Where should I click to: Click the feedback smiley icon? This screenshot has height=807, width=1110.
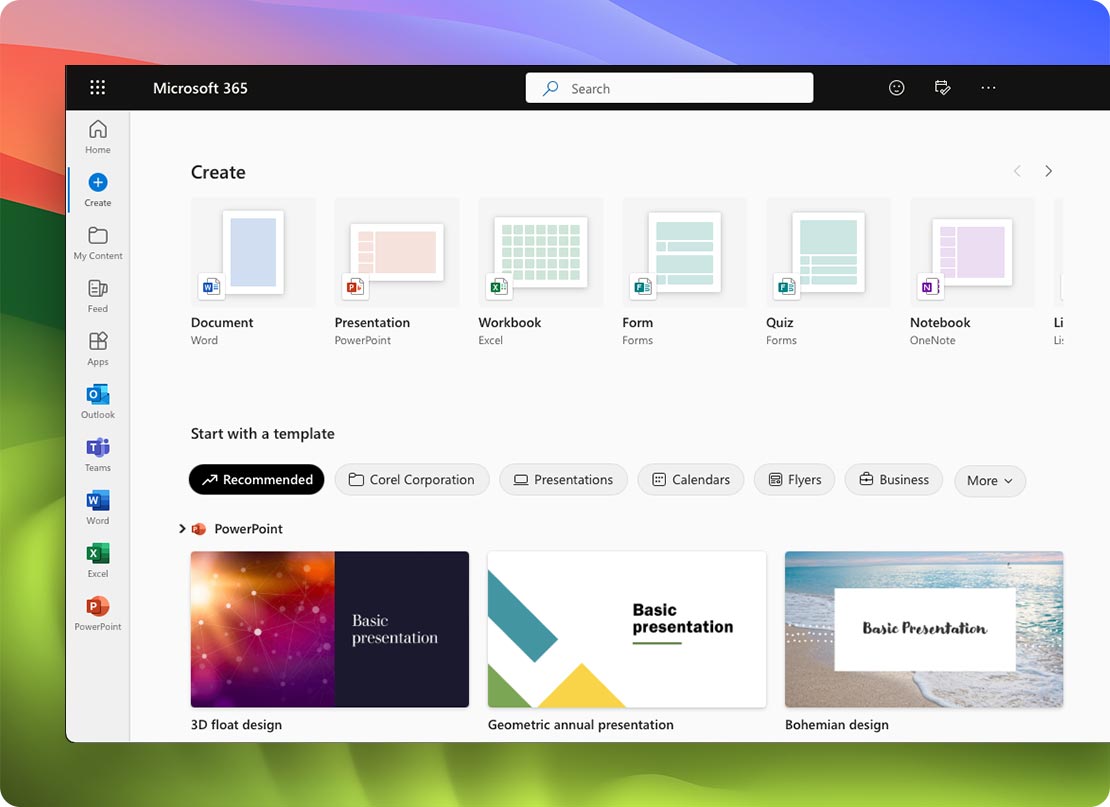[896, 87]
